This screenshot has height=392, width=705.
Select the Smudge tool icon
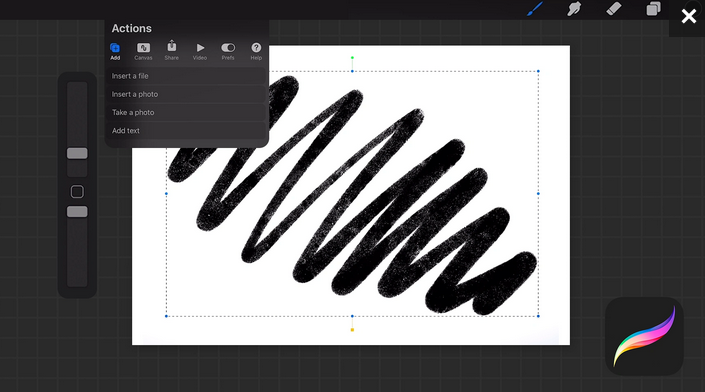(574, 9)
